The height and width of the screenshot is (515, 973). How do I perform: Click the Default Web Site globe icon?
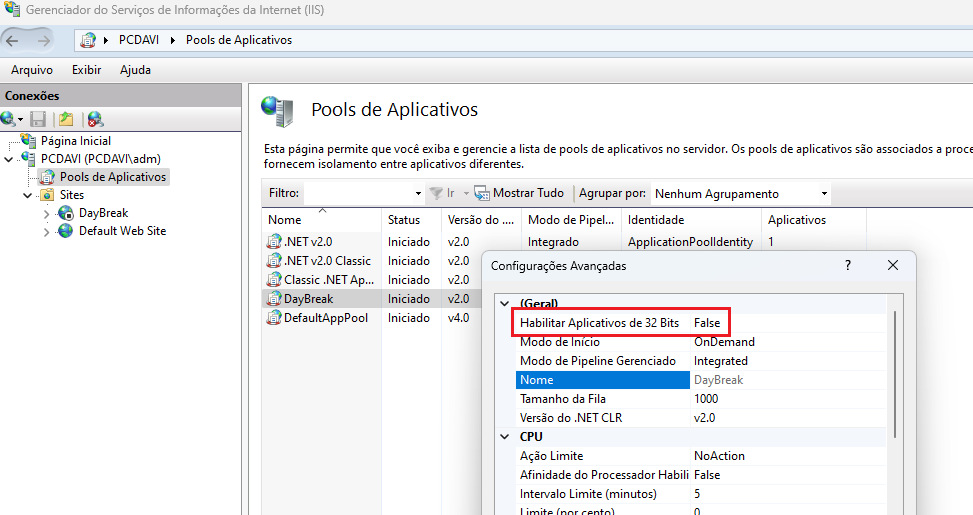pos(66,231)
